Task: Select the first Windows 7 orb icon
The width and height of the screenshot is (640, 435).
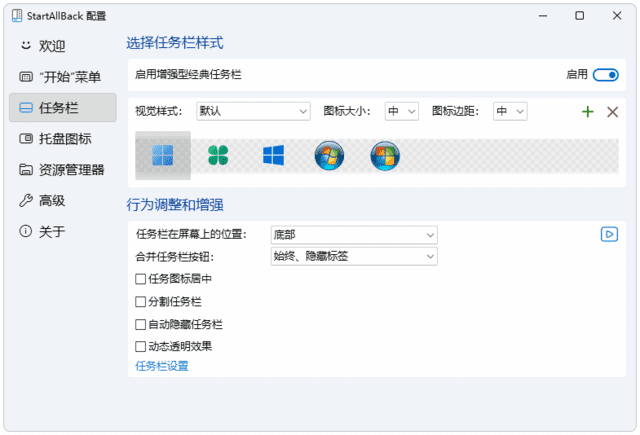Action: coord(329,155)
